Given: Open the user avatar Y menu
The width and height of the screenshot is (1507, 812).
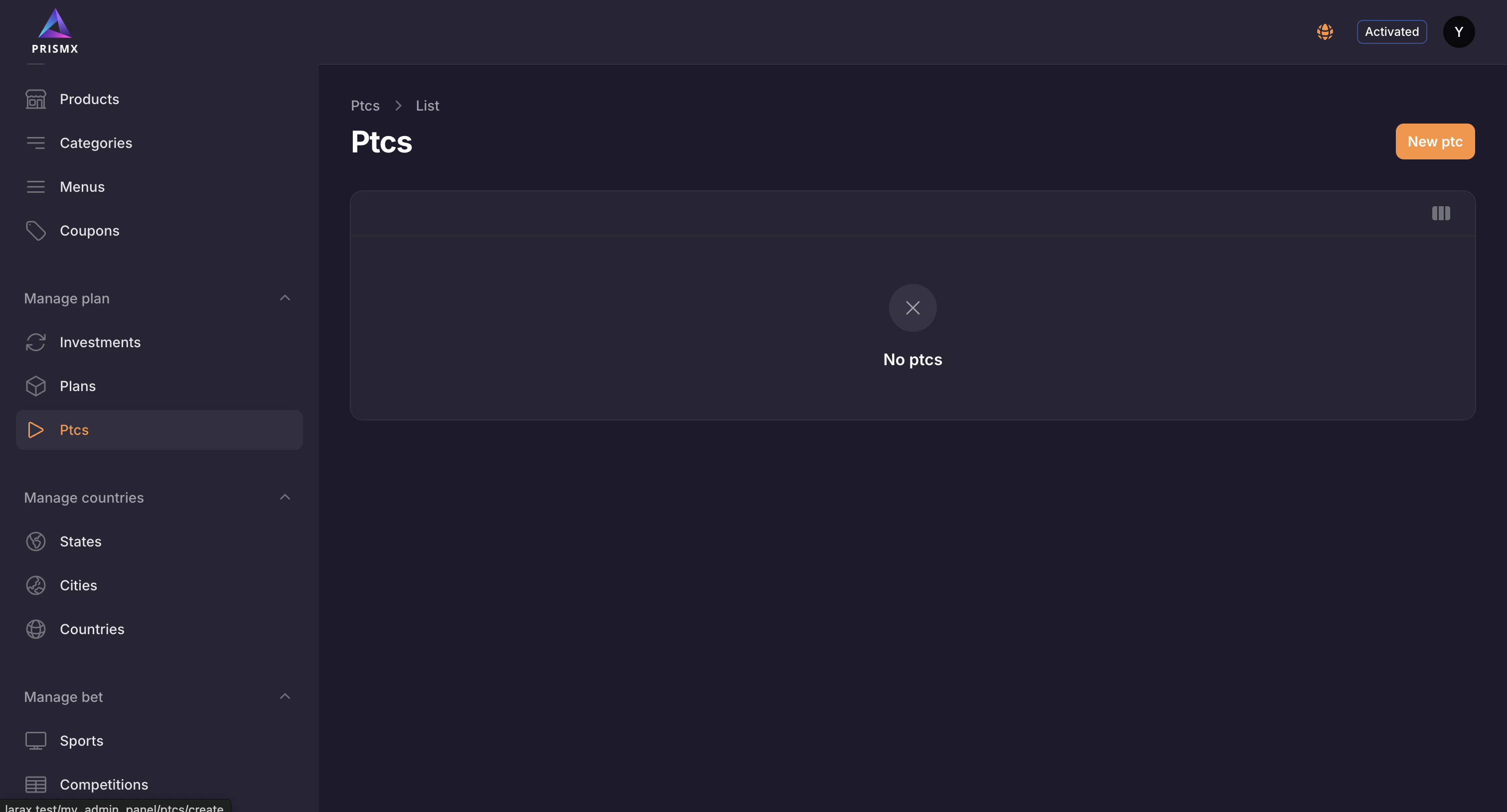Looking at the screenshot, I should coord(1459,31).
